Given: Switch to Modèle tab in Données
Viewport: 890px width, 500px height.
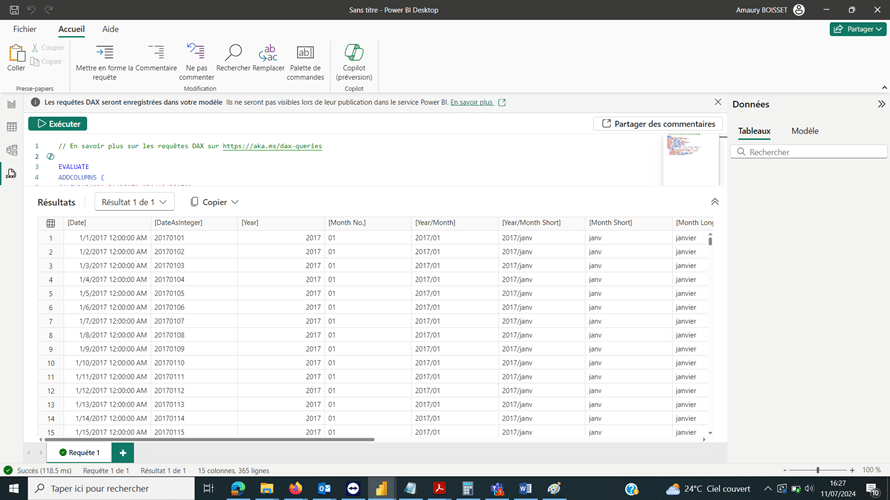Looking at the screenshot, I should click(804, 131).
